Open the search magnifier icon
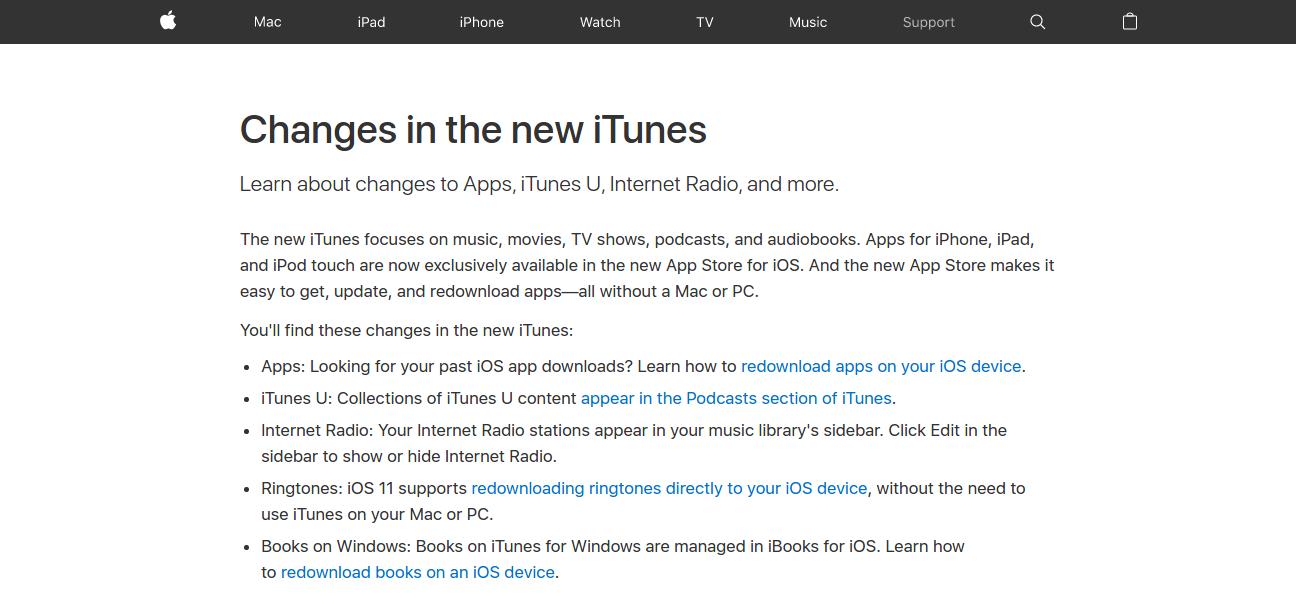This screenshot has height=614, width=1296. [x=1037, y=22]
